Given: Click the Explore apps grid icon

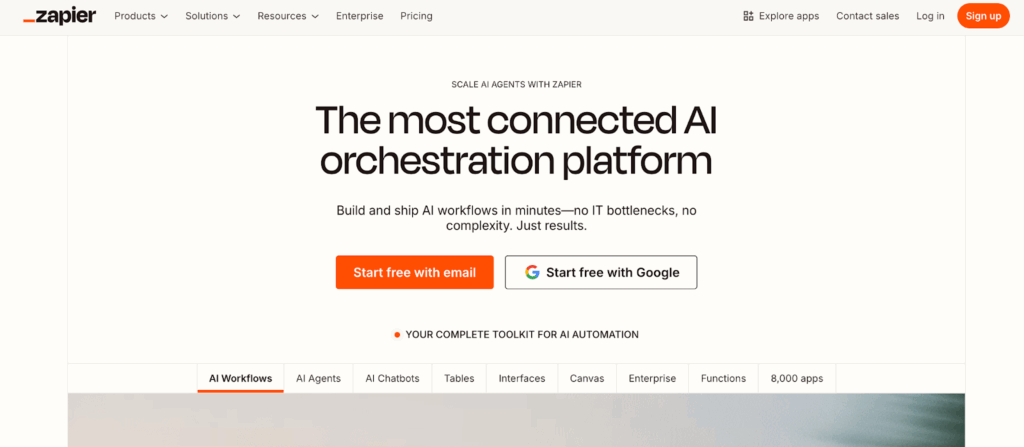Looking at the screenshot, I should [748, 16].
